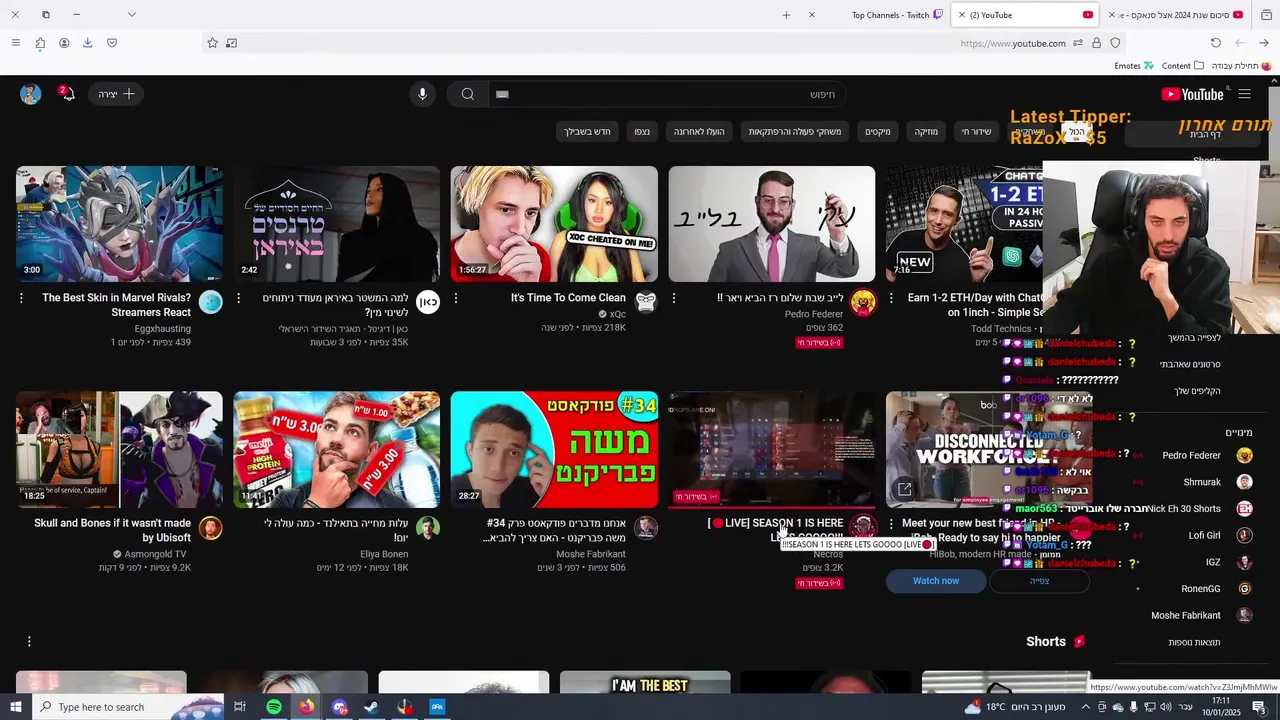Select the חדש בשבילך chip
1280x720 pixels.
[x=587, y=131]
